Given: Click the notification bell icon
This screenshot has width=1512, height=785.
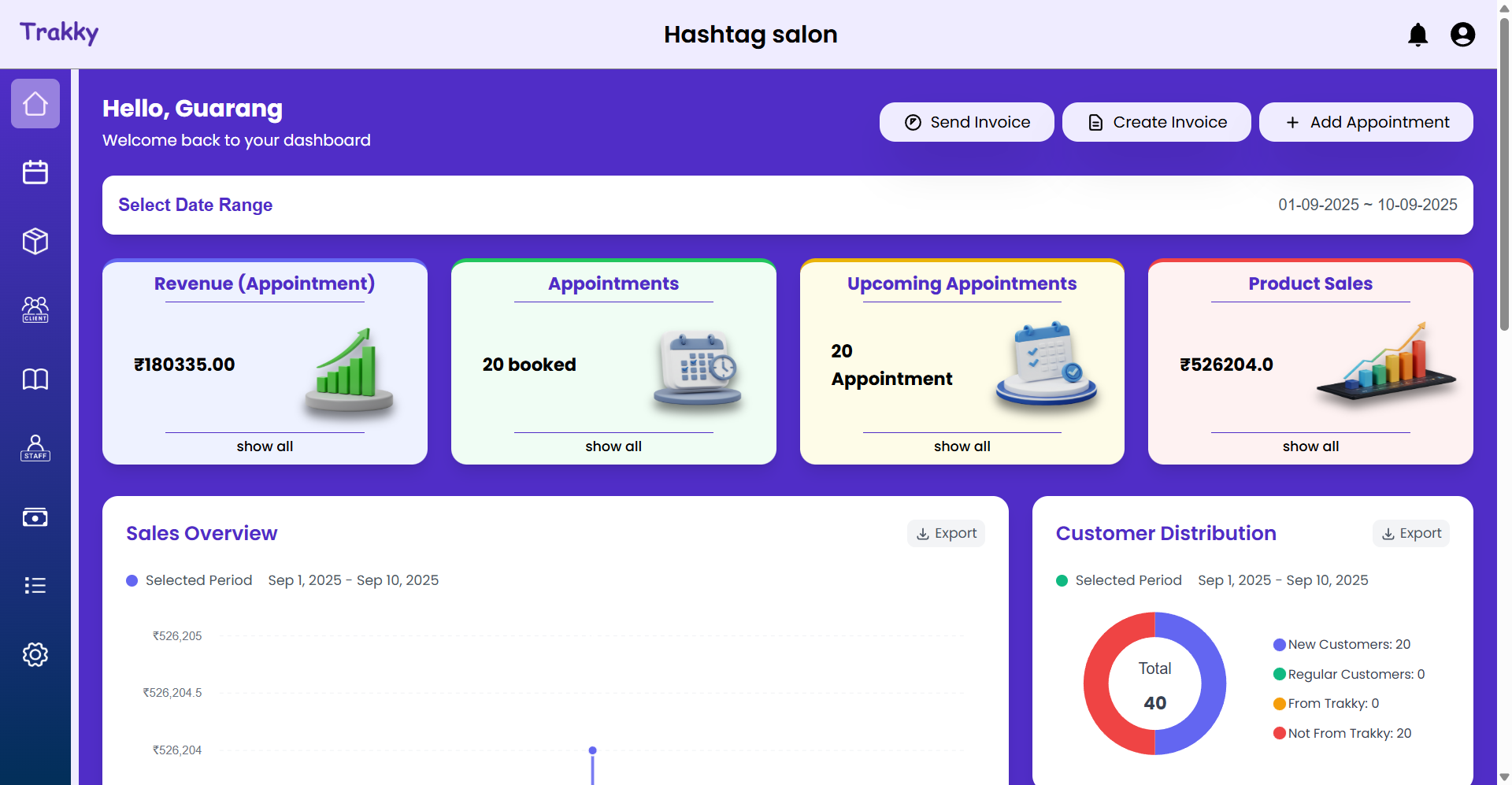Looking at the screenshot, I should (1417, 35).
